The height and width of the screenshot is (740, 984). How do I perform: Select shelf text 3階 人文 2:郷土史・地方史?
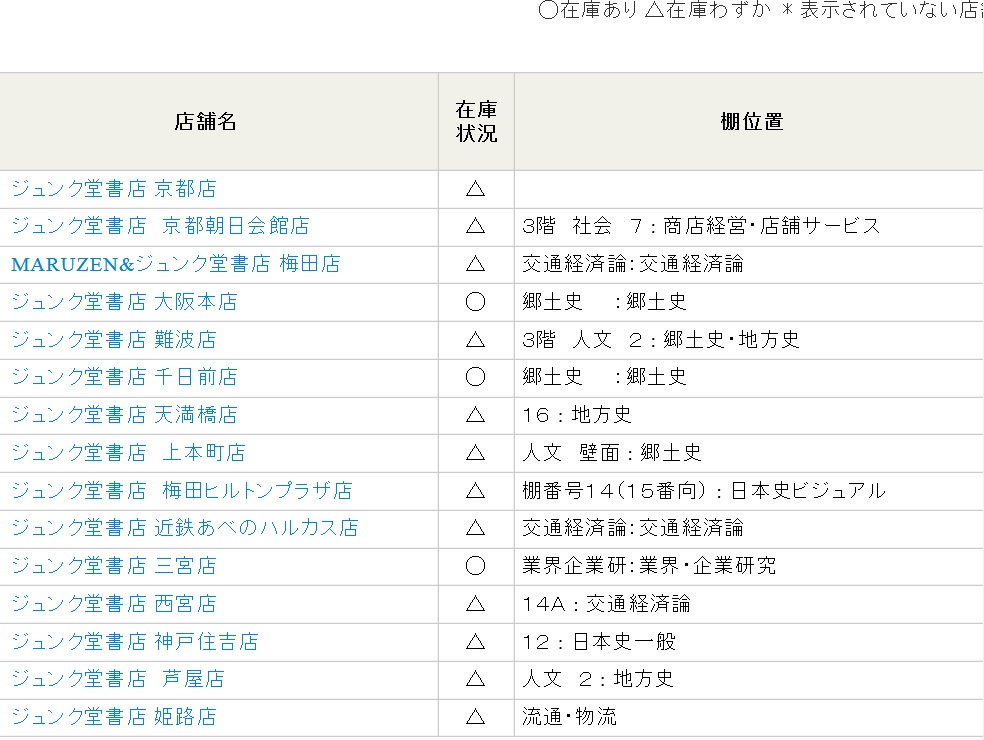pyautogui.click(x=661, y=340)
